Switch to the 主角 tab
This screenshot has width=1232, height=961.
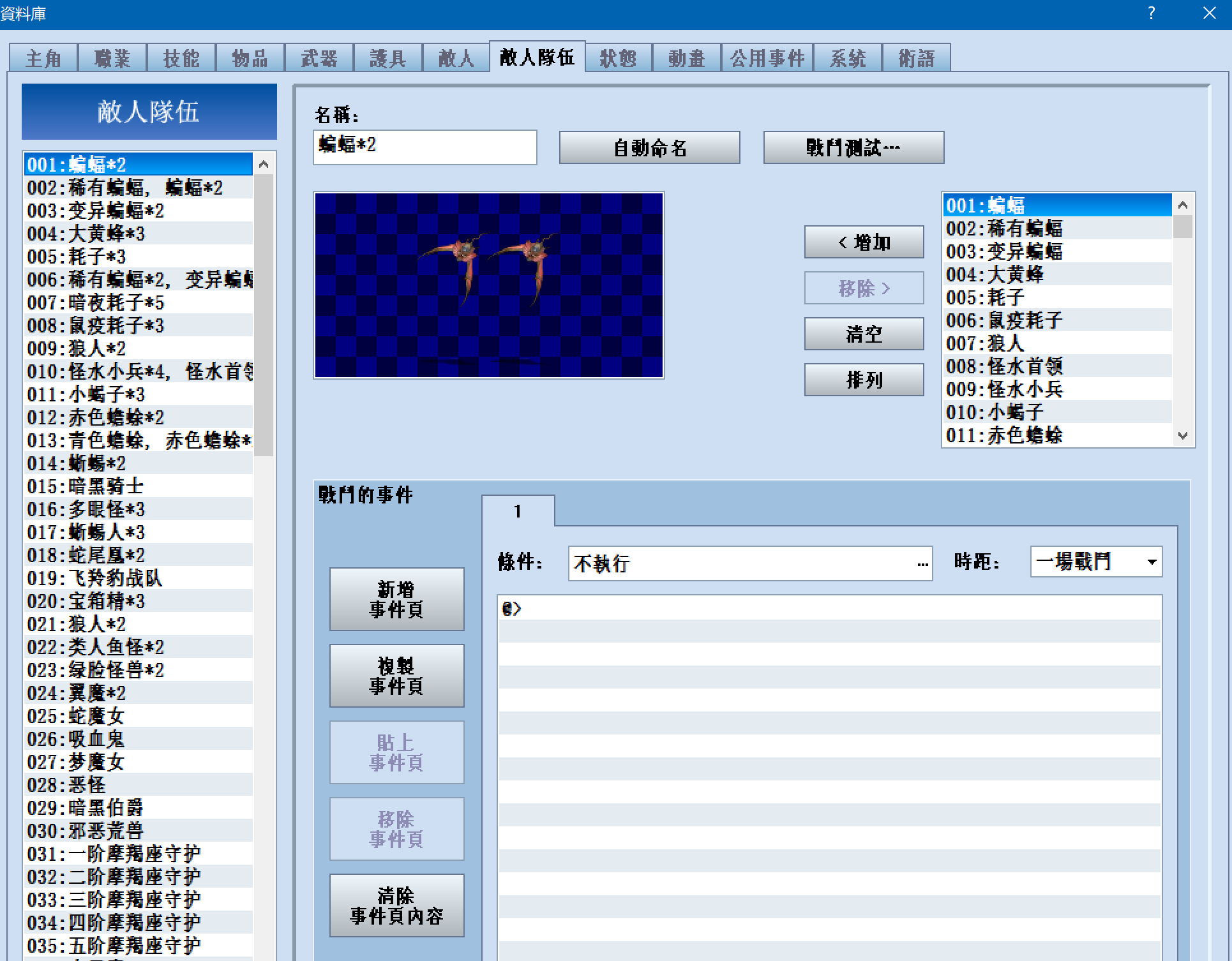pyautogui.click(x=43, y=59)
